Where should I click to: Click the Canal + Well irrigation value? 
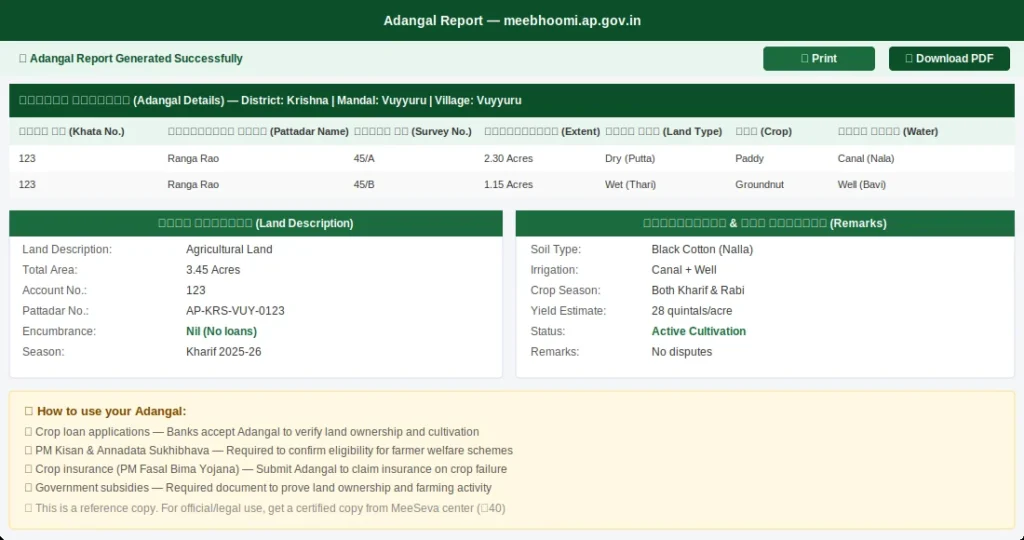[x=684, y=270]
